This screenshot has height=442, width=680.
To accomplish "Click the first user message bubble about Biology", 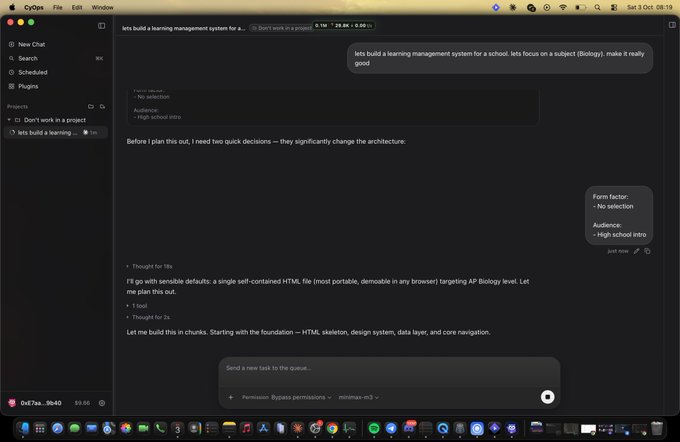I will pos(500,58).
